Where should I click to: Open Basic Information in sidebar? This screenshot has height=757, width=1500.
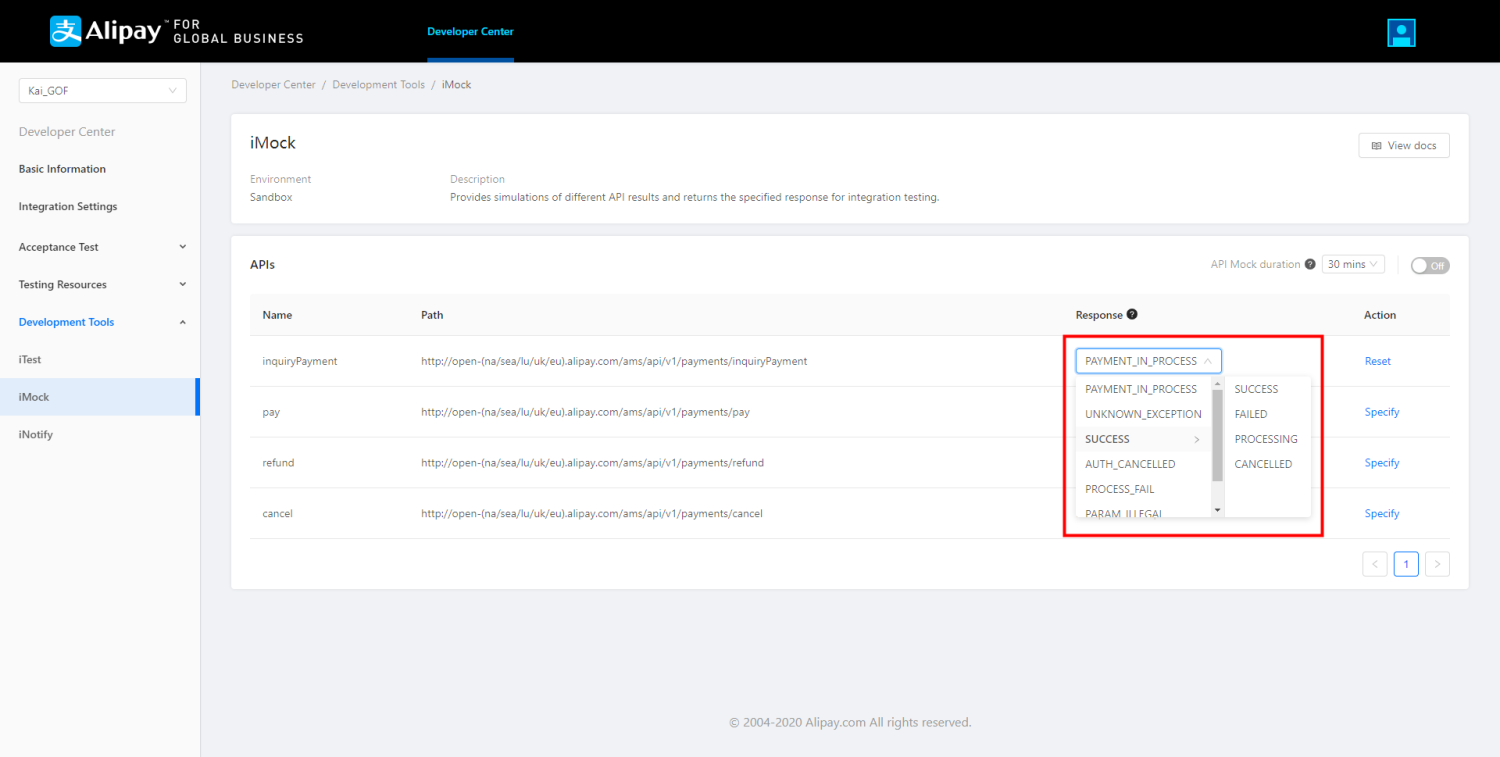pos(62,169)
